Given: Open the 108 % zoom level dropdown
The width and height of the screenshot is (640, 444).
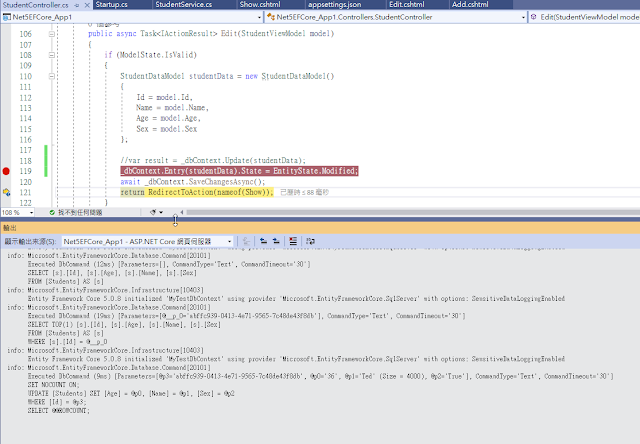Looking at the screenshot, I should click(31, 213).
